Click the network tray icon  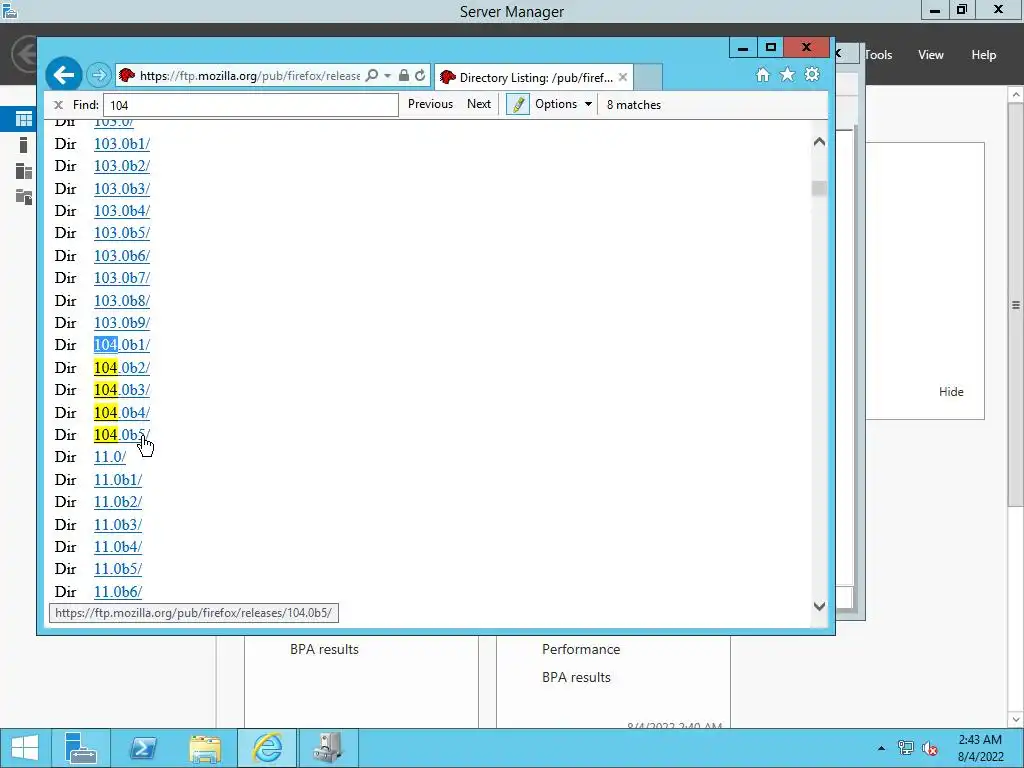(x=906, y=748)
